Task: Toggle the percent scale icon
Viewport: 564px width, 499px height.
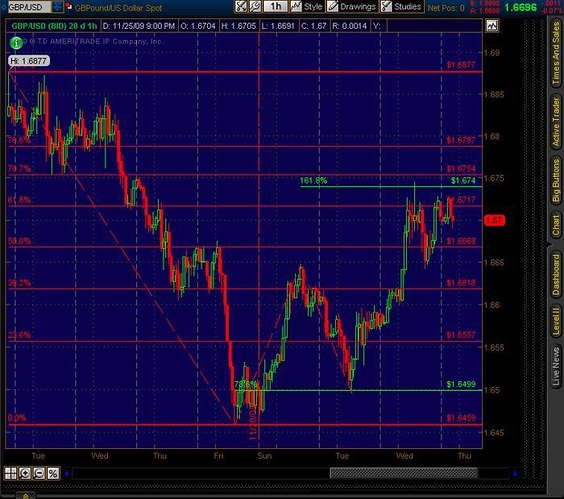Action: pyautogui.click(x=53, y=473)
